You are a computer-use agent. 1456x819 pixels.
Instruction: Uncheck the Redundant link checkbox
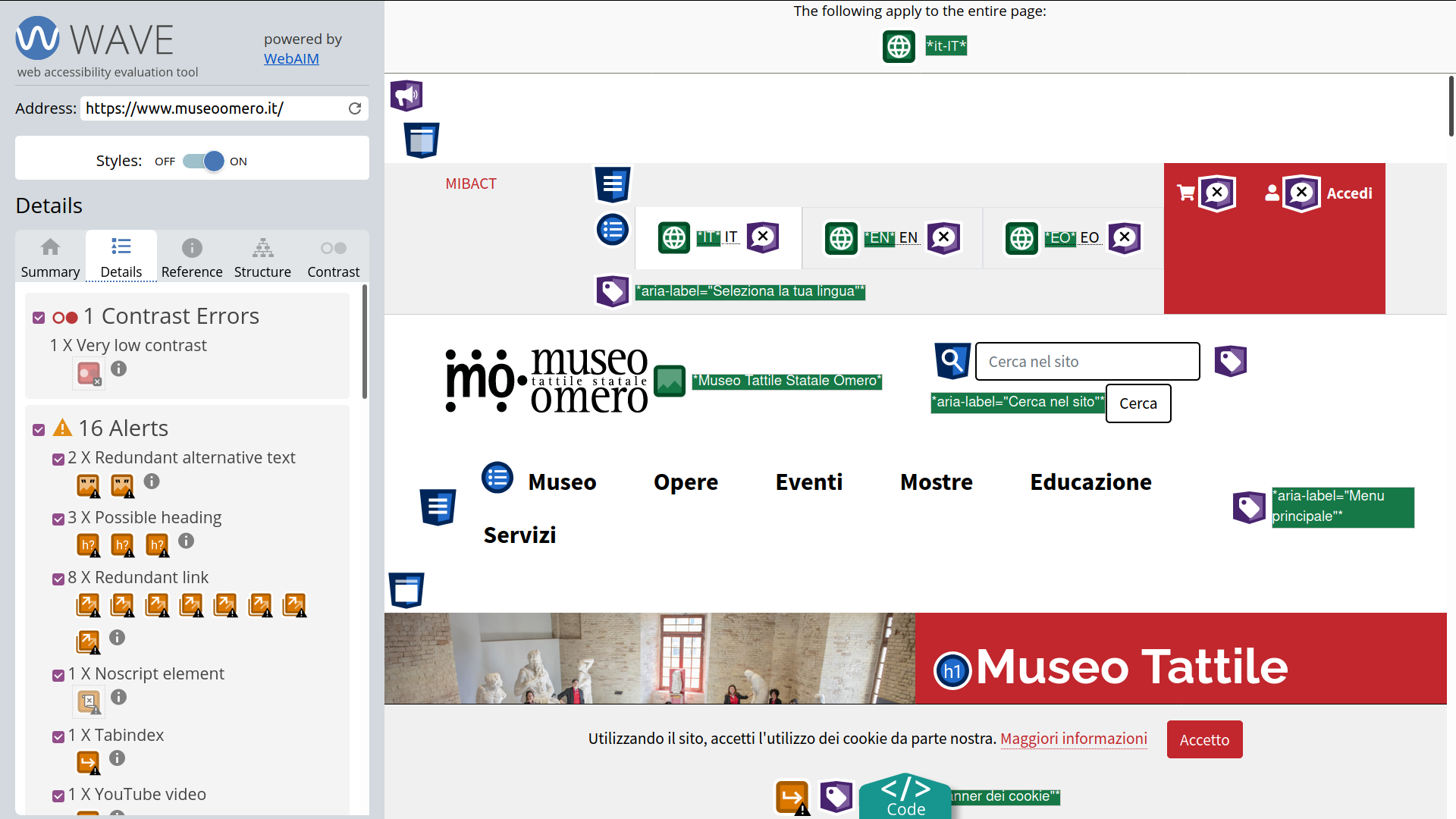58,579
